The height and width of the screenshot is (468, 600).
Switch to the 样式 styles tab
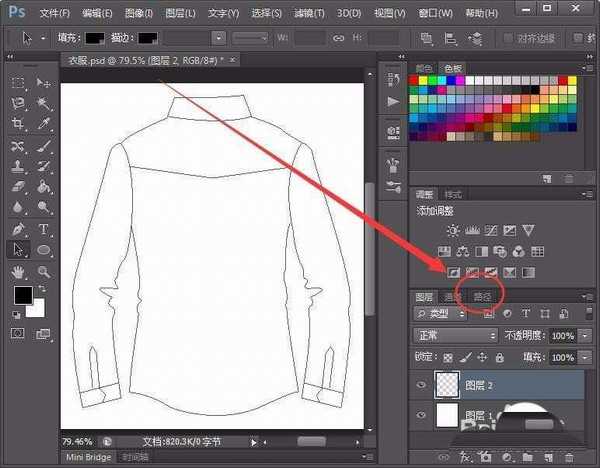(x=453, y=193)
